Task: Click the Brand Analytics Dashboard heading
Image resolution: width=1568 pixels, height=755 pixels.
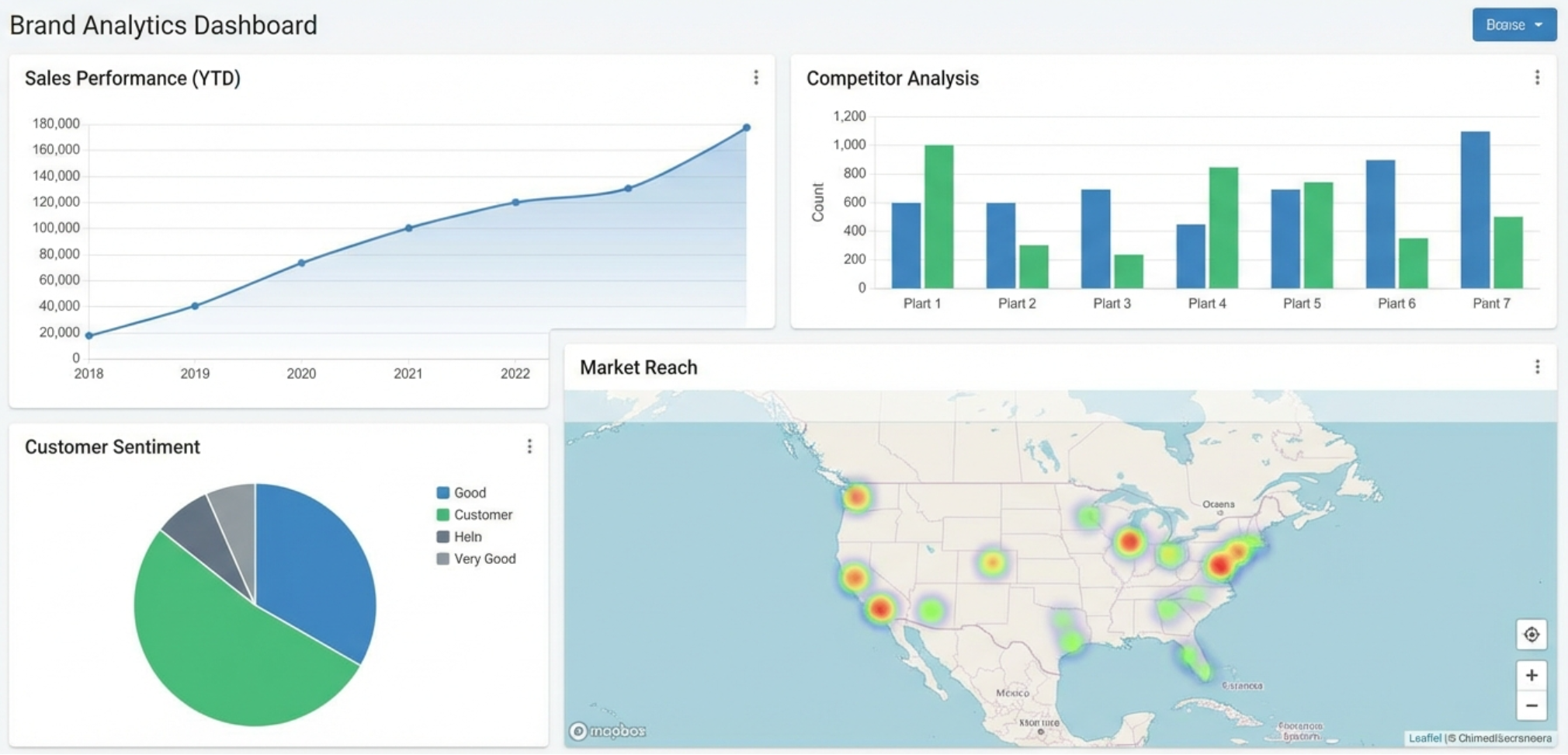Action: (163, 24)
